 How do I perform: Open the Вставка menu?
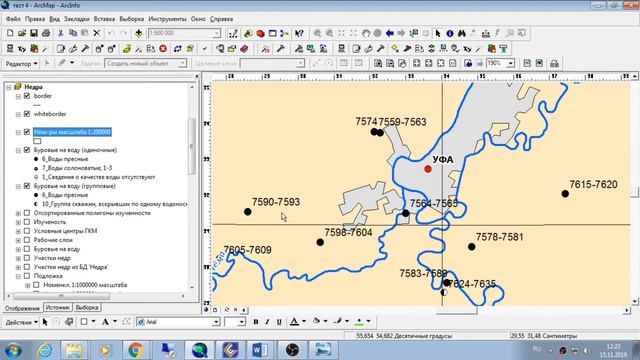point(104,19)
